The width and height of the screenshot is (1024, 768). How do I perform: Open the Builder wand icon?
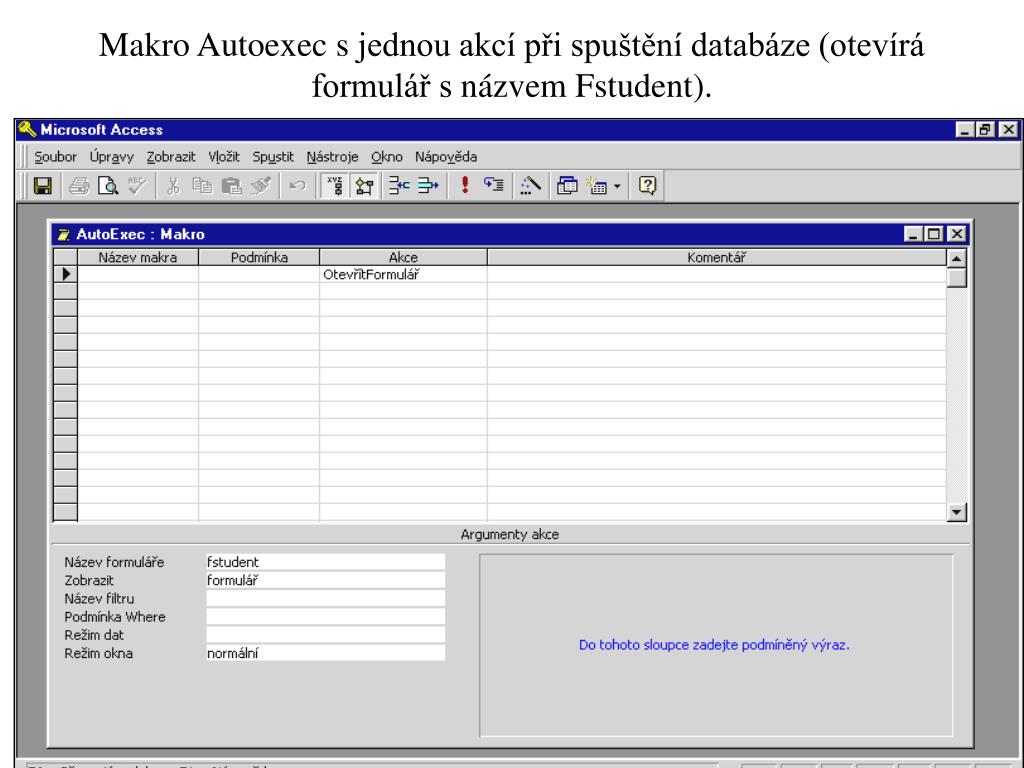coord(530,186)
